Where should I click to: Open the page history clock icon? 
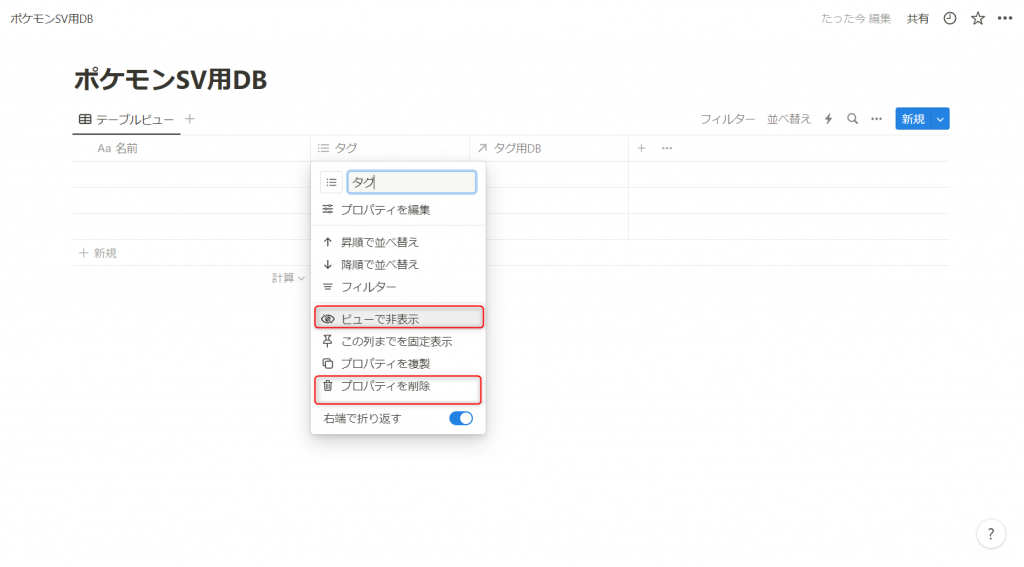(x=950, y=18)
